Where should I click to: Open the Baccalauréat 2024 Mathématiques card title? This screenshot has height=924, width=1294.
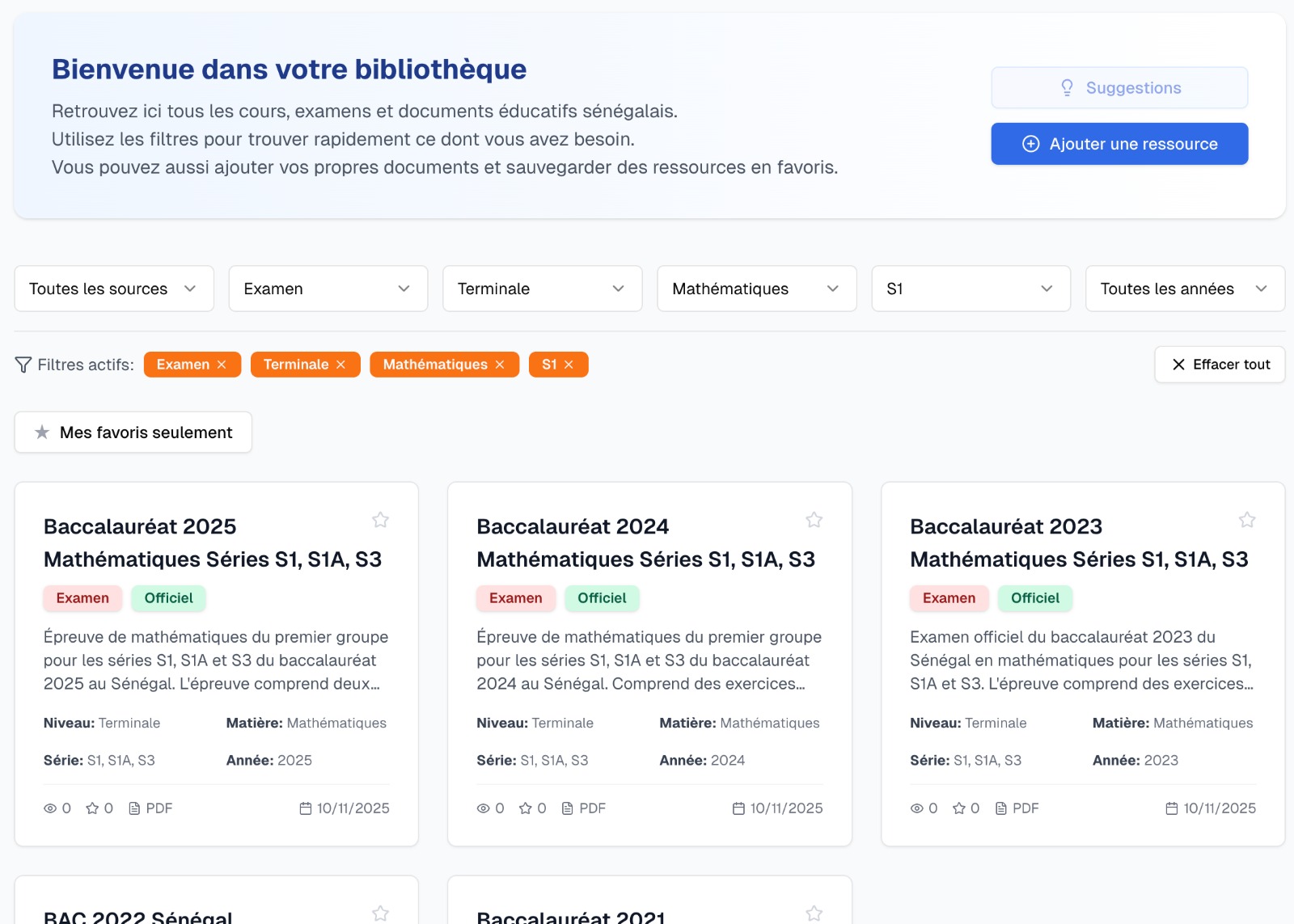645,542
